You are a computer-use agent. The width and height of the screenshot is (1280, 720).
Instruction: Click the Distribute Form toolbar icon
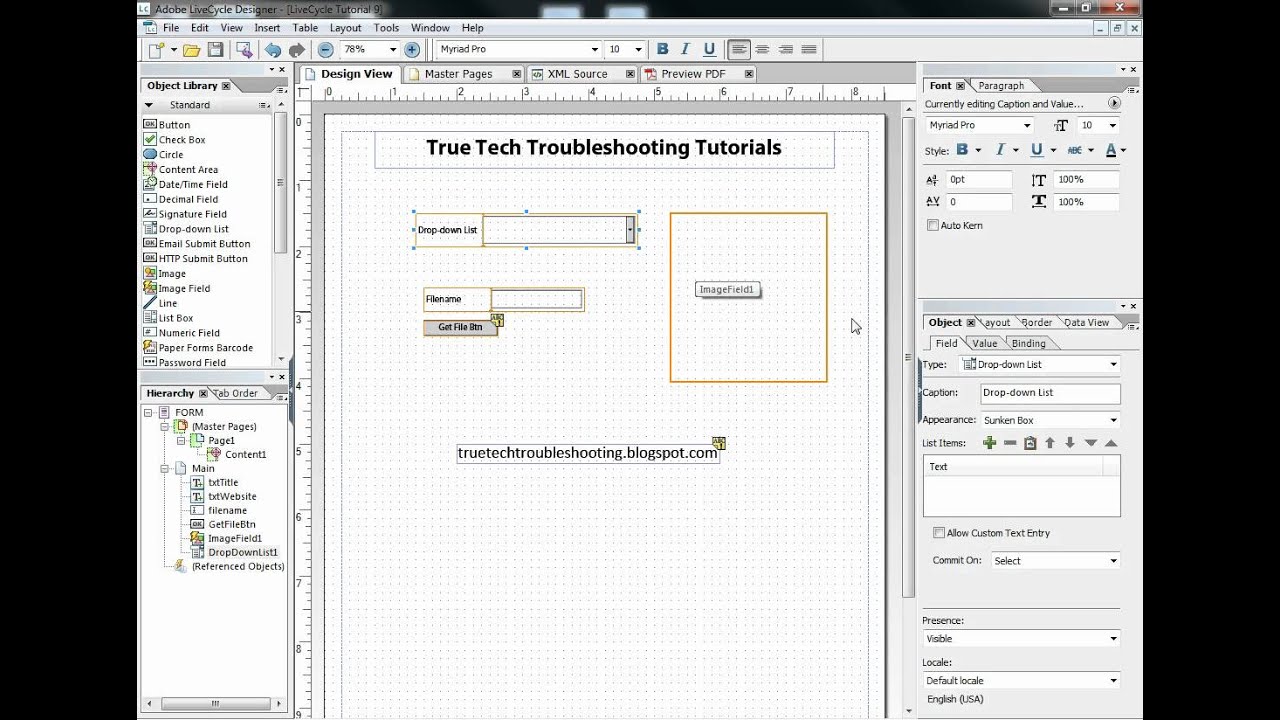pos(243,49)
